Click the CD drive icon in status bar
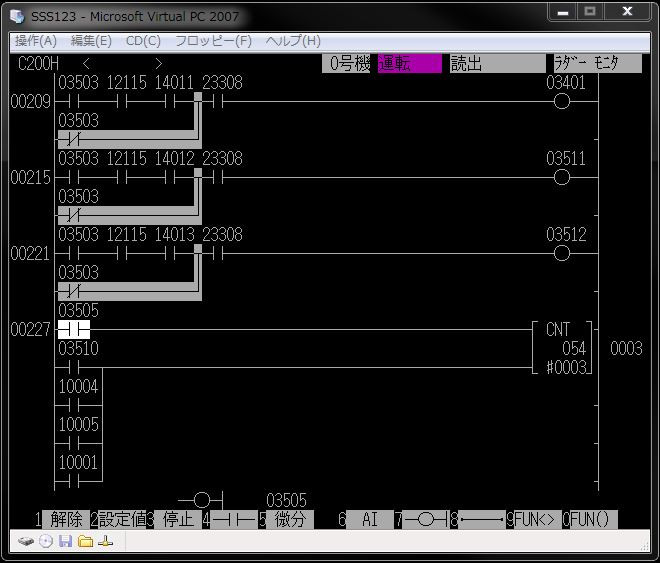660x563 pixels. [x=46, y=541]
